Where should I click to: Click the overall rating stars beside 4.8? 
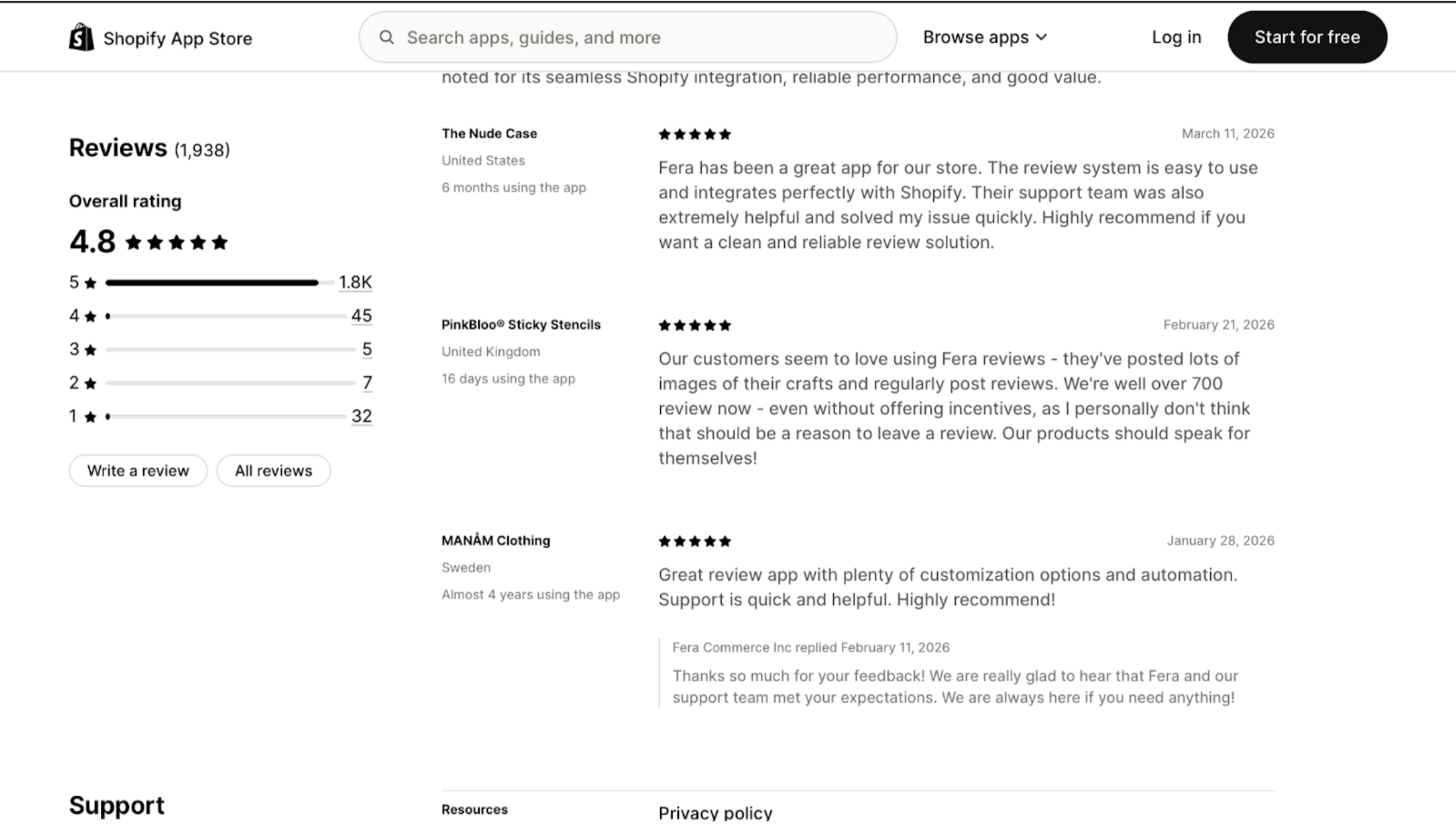pos(177,243)
